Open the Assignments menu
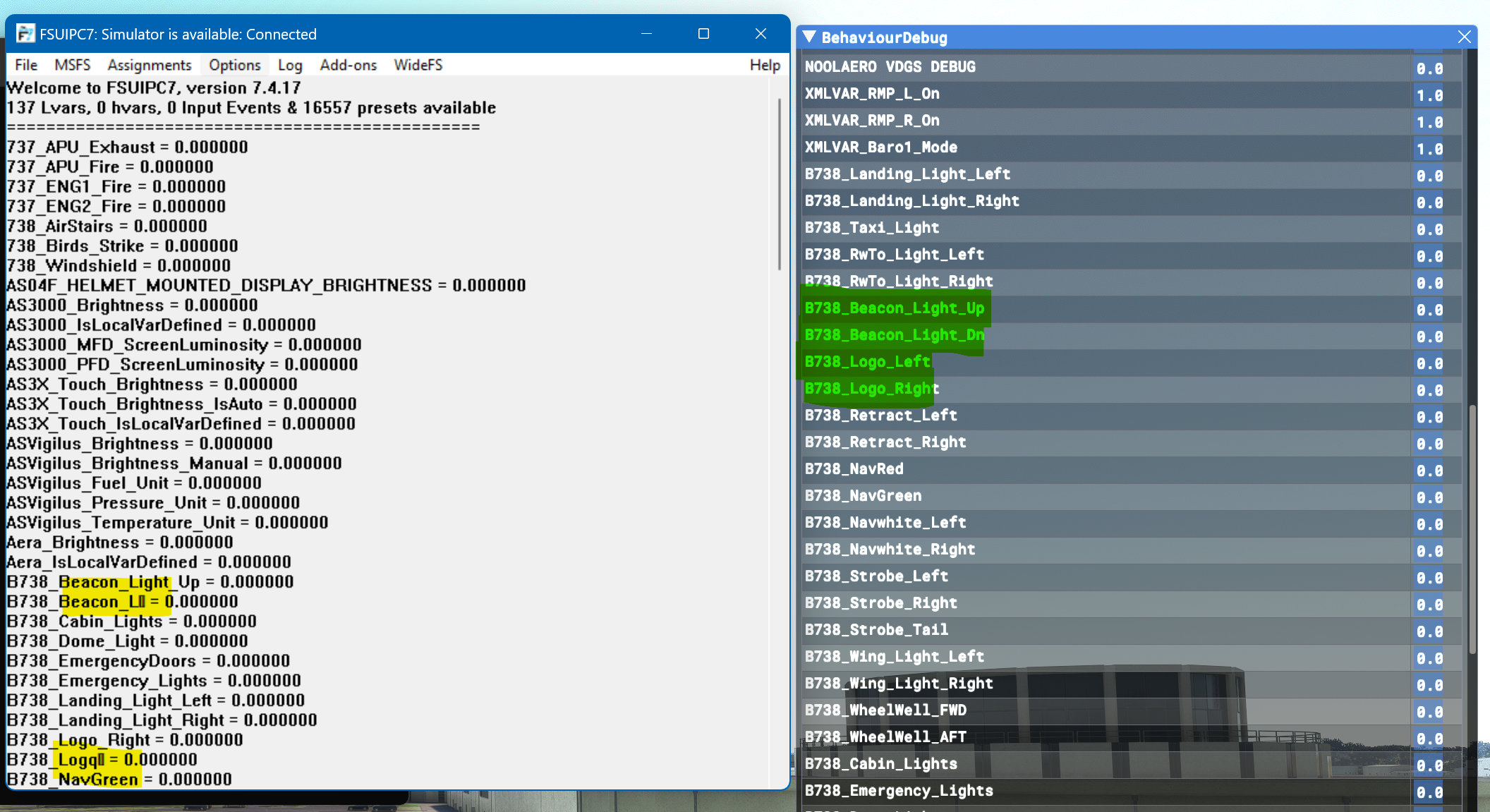The width and height of the screenshot is (1490, 812). 150,65
